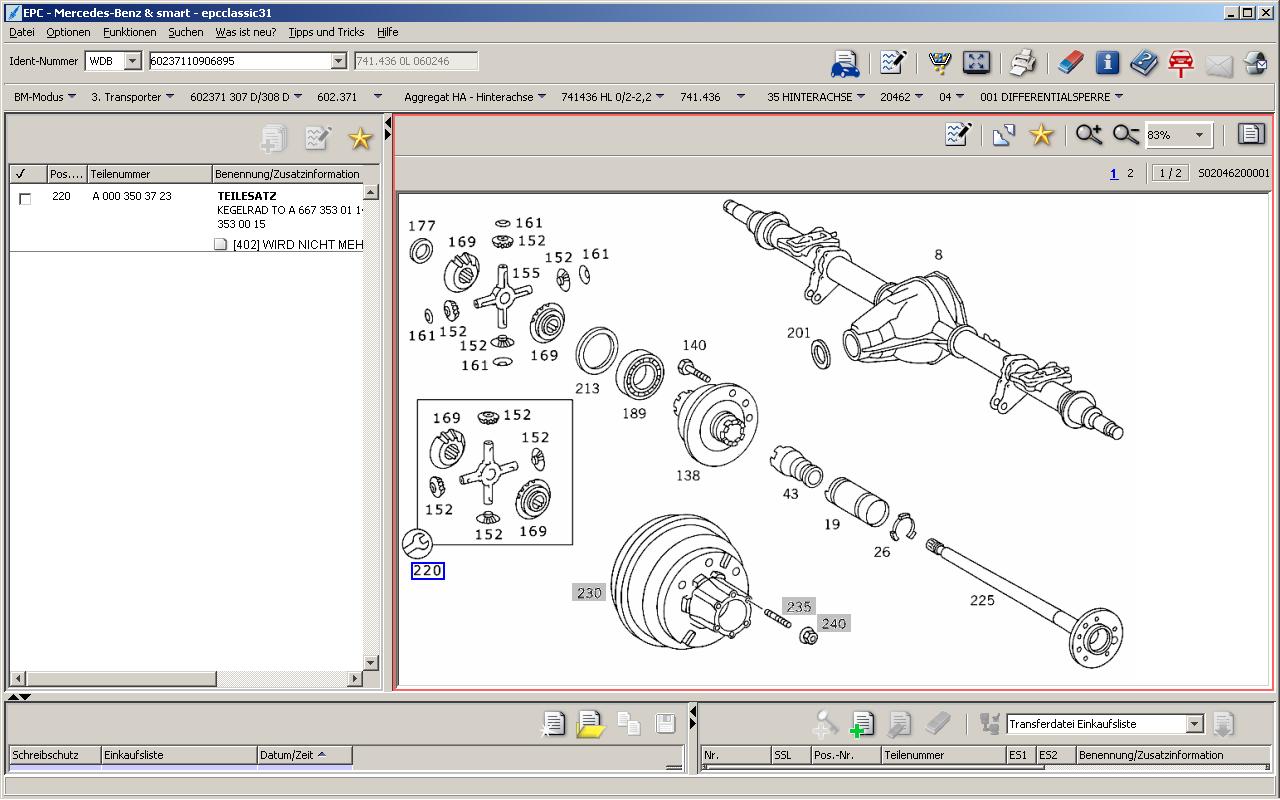Click the mail transfer icon at far right

tap(1256, 64)
